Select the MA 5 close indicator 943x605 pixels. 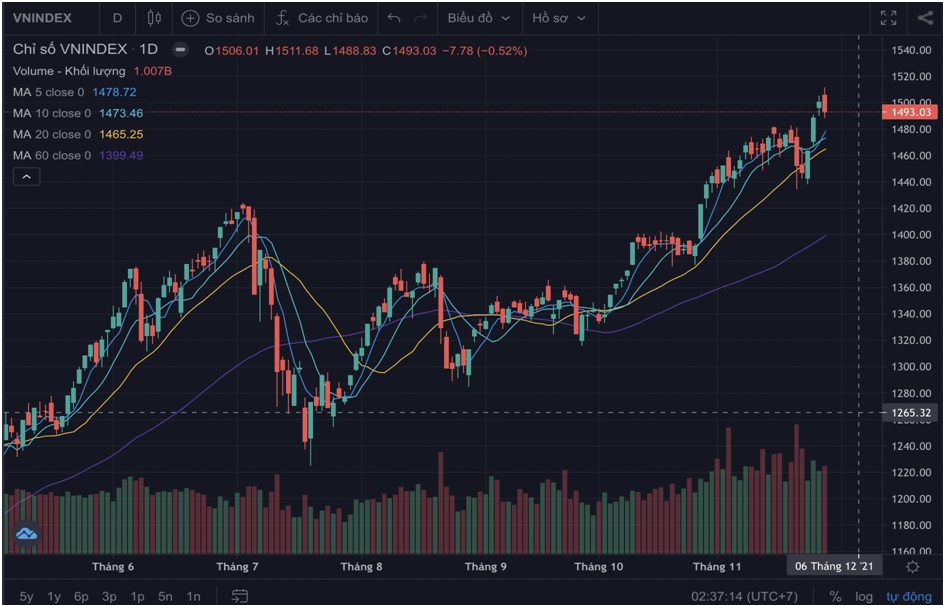coord(49,92)
